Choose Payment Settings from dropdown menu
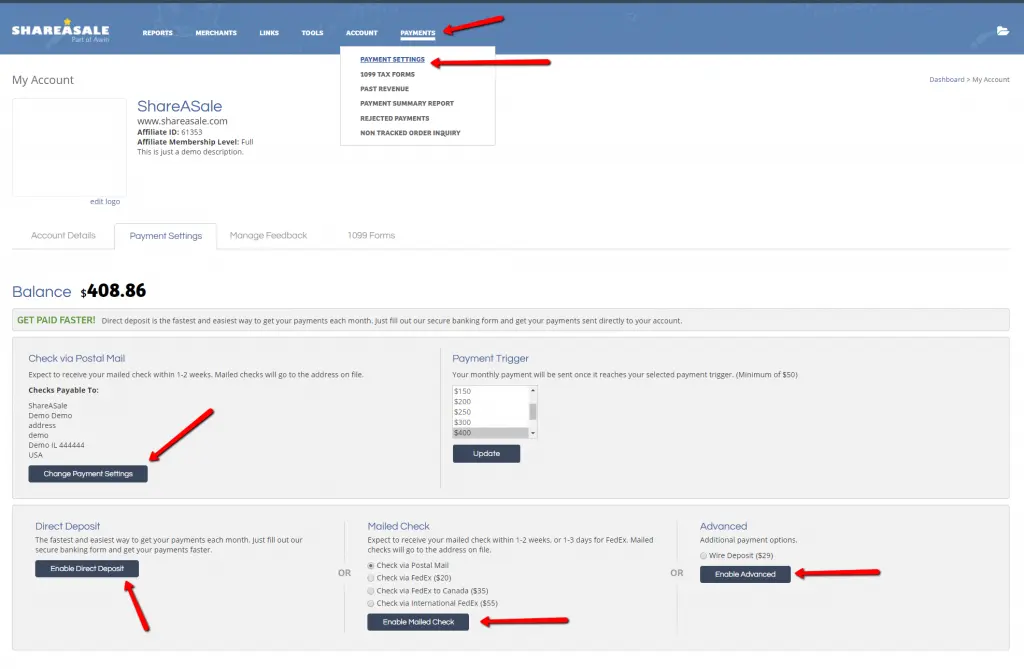 coord(392,59)
